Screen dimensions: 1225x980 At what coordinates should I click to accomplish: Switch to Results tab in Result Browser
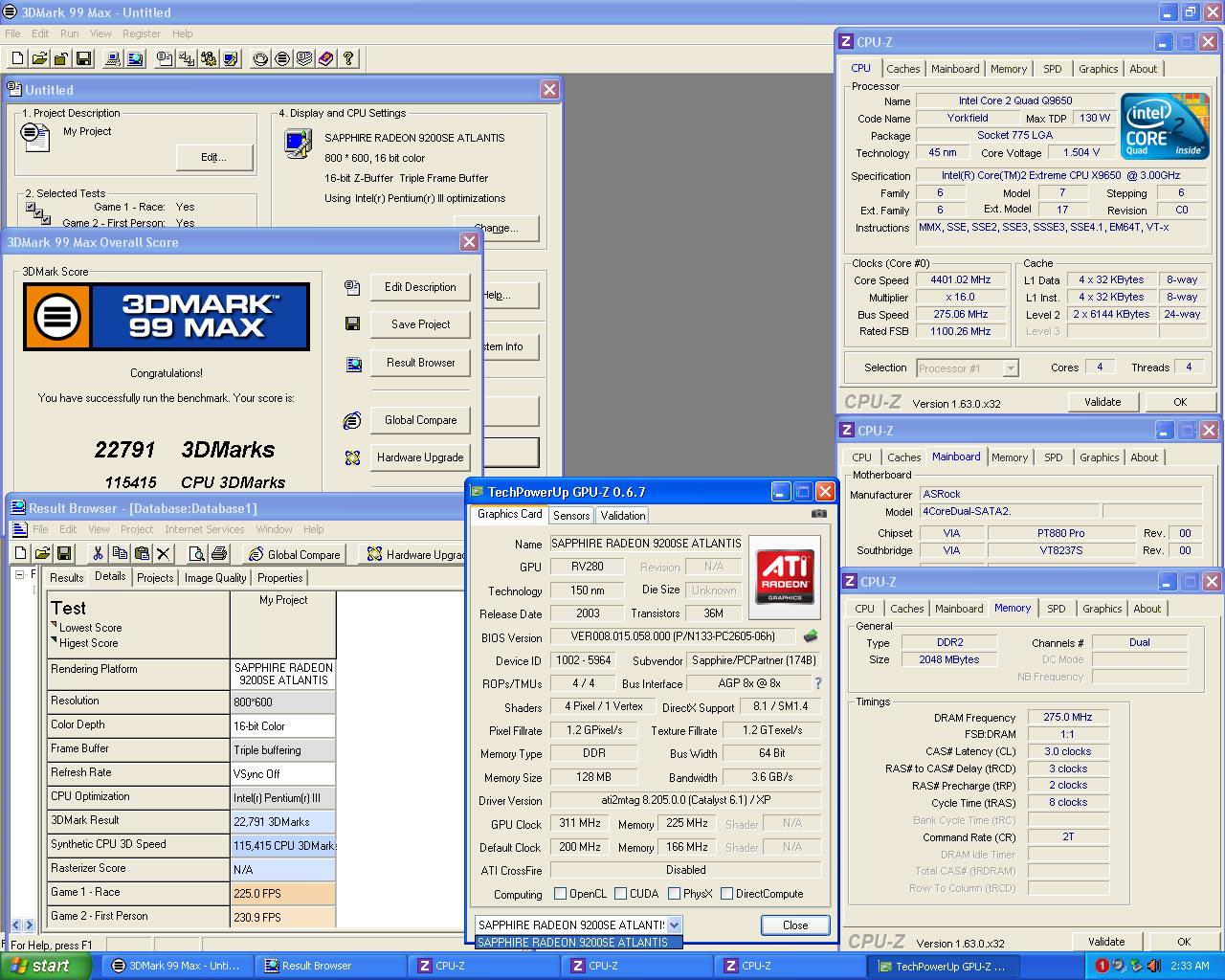67,578
